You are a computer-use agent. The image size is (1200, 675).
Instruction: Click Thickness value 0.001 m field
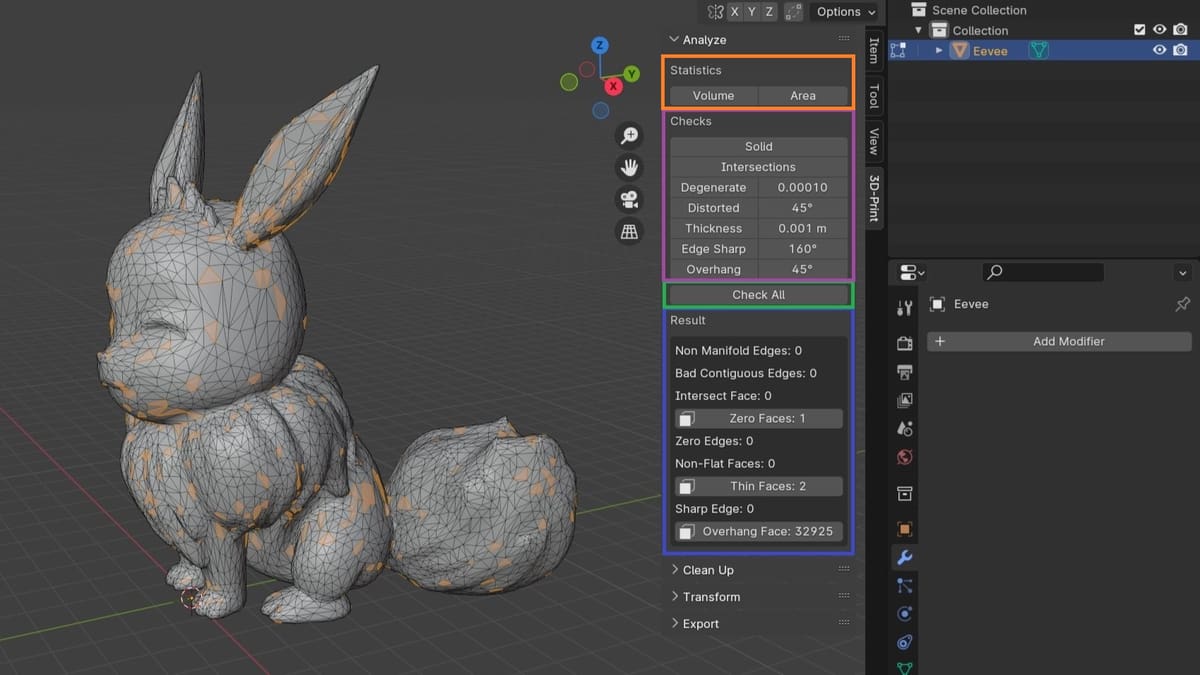[x=803, y=228]
